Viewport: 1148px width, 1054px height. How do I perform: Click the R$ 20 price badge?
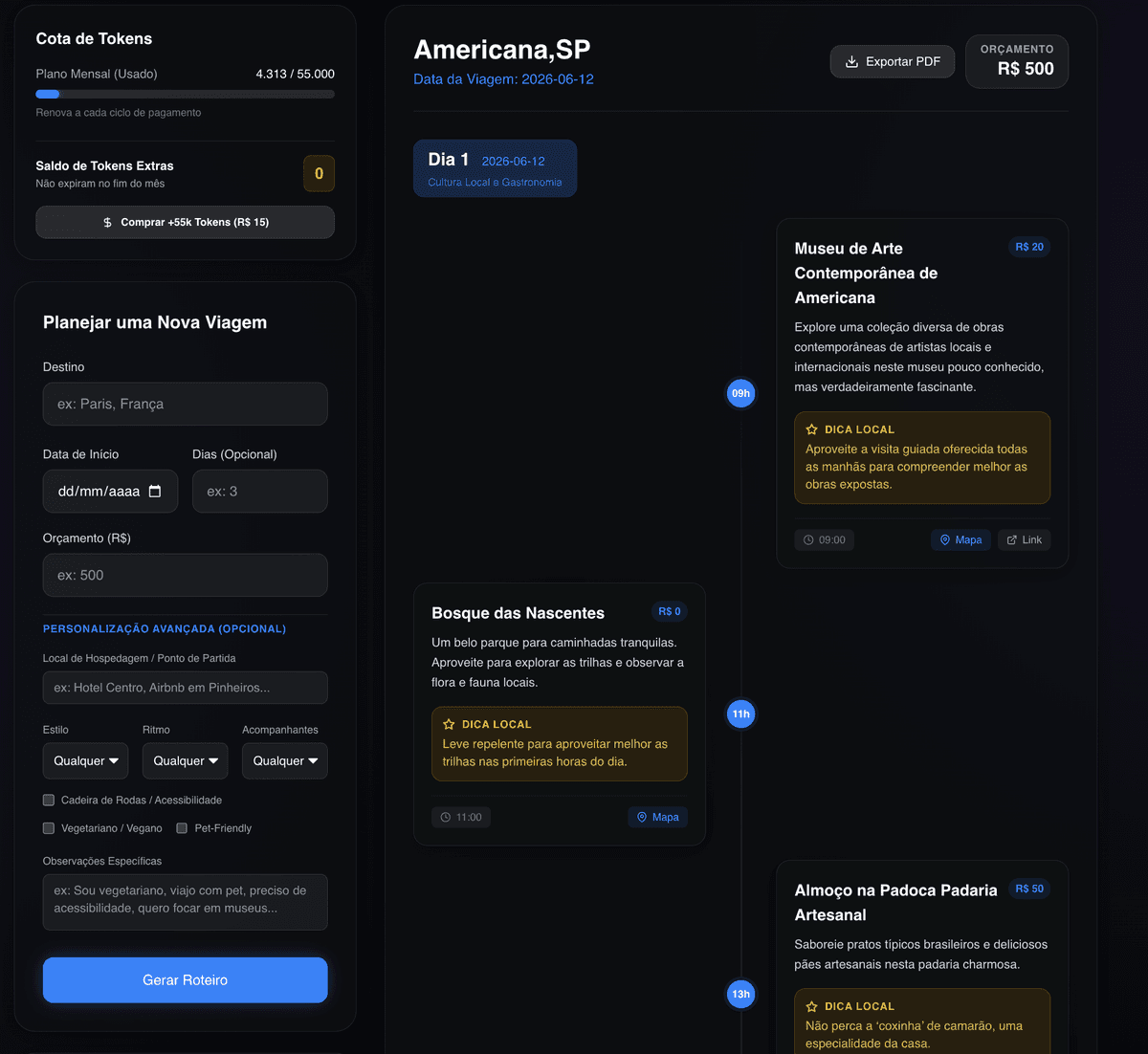coord(1029,247)
